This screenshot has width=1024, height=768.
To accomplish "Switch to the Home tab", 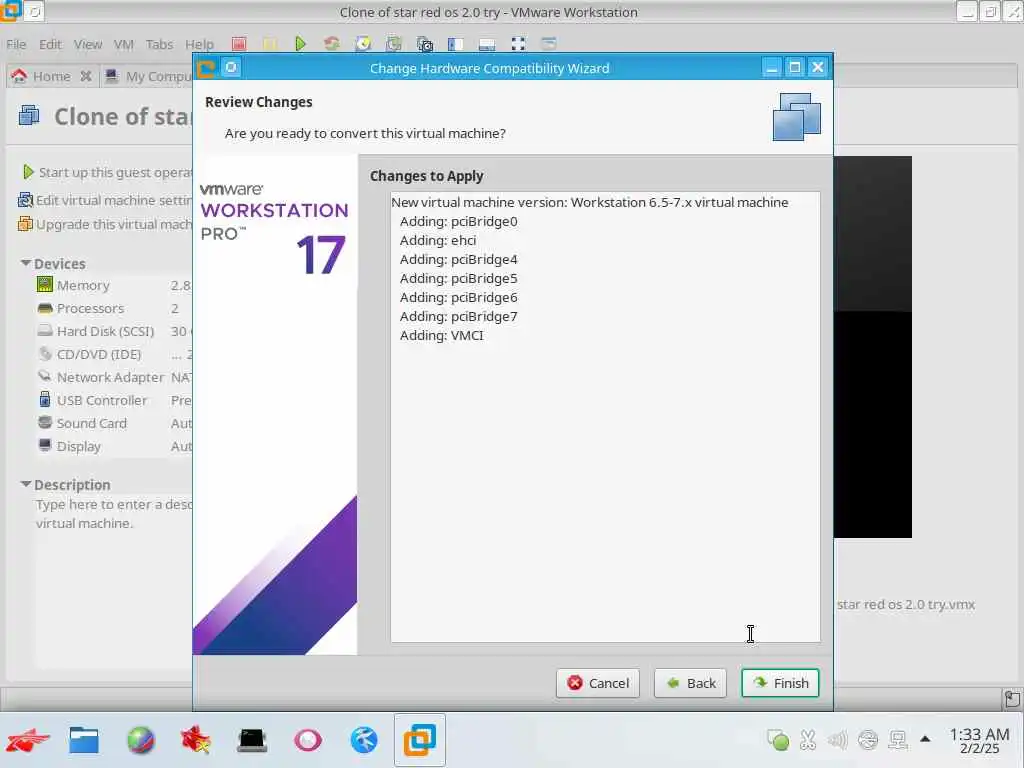I will [51, 76].
